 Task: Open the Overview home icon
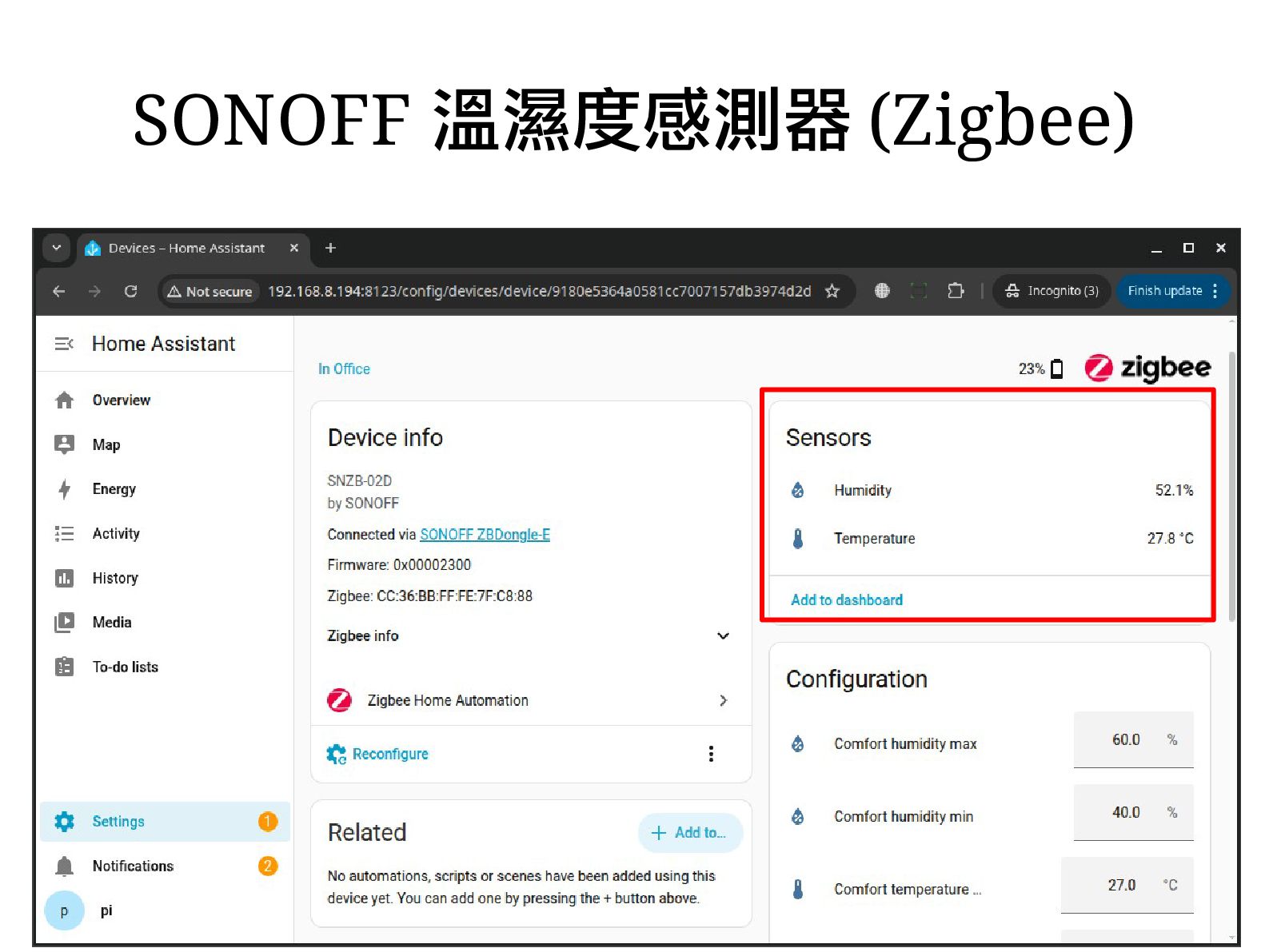pos(65,400)
